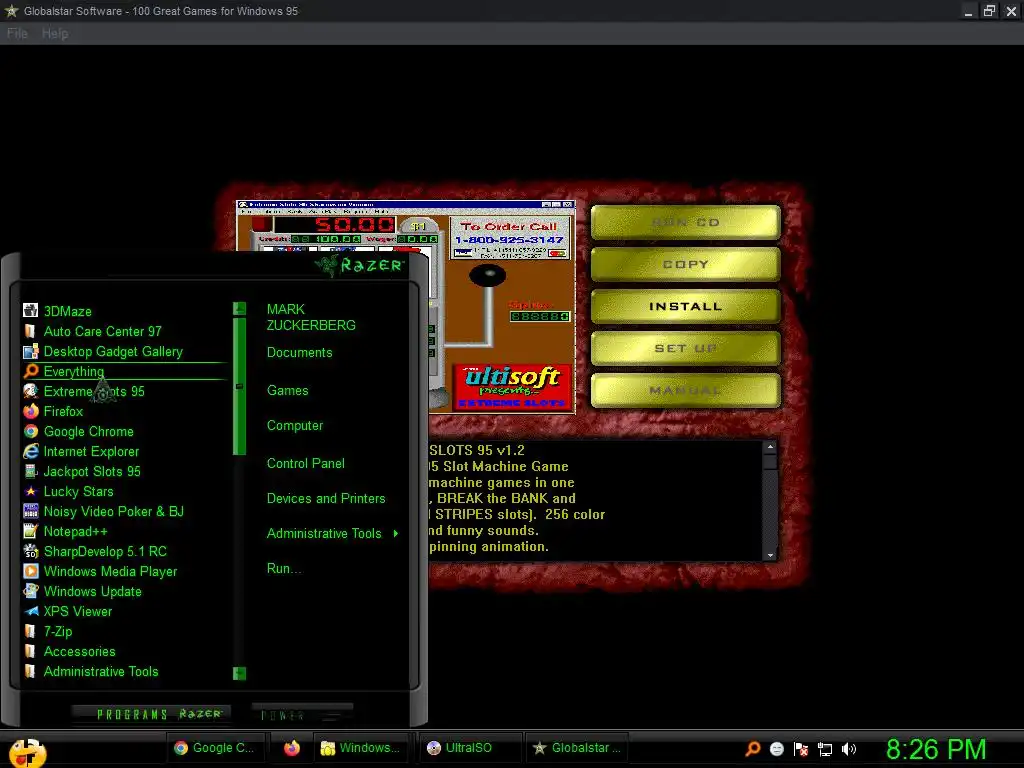Click programs list scroll down arrow

[240, 673]
